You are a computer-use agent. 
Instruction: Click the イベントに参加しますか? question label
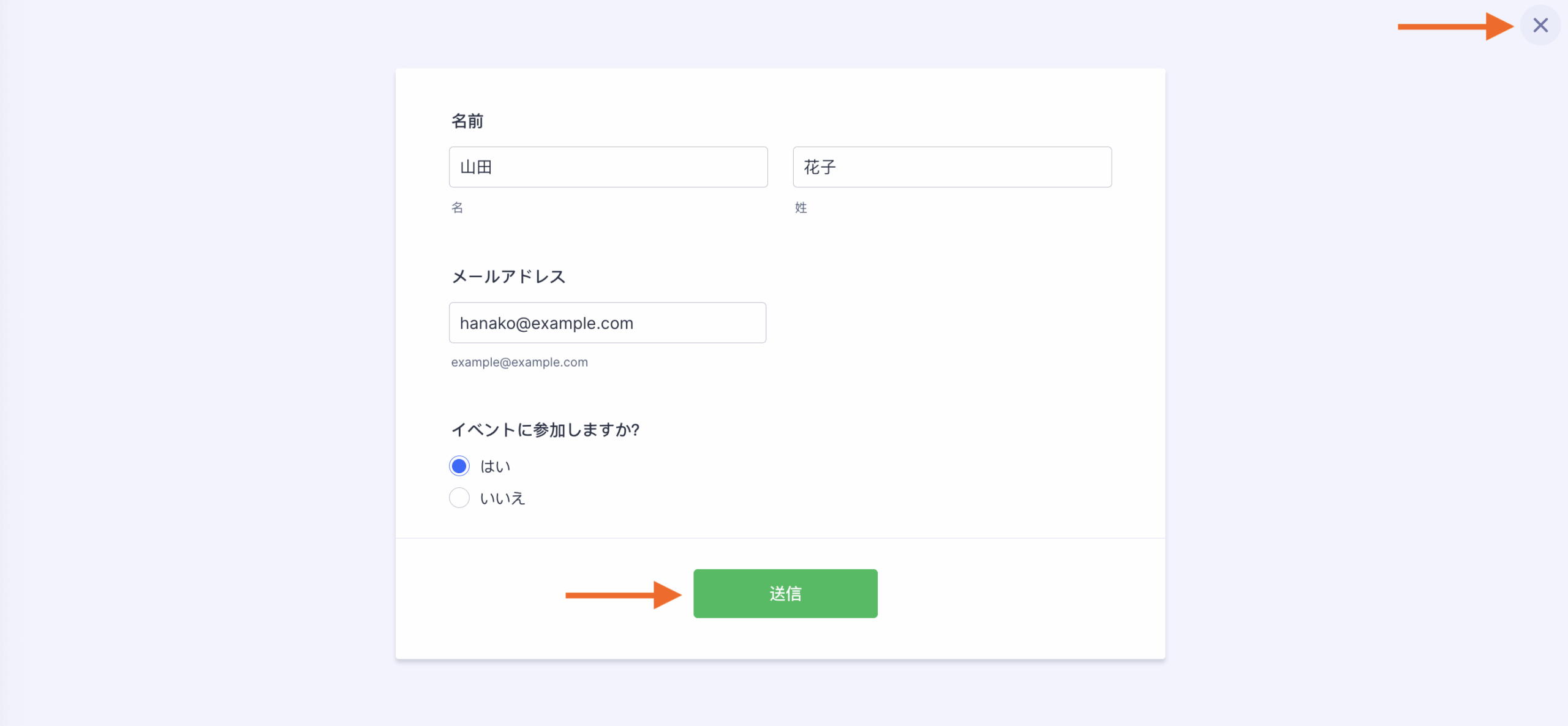tap(545, 430)
